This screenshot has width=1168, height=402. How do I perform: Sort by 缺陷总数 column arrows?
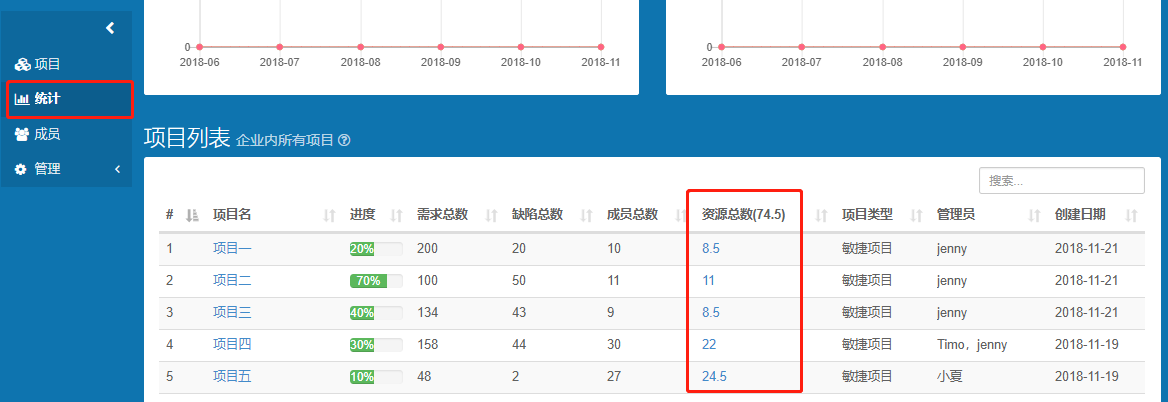[585, 215]
